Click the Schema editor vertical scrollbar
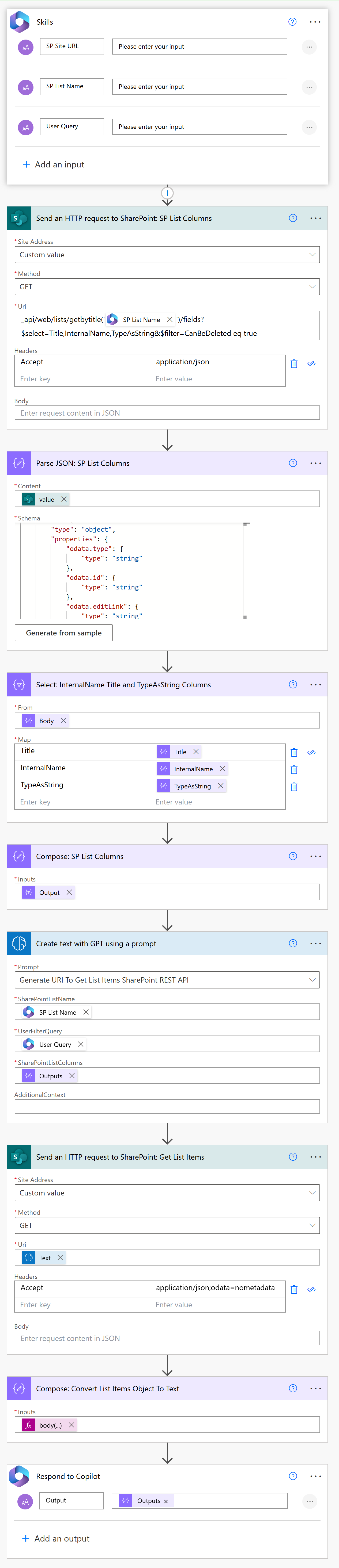This screenshot has width=339, height=1568. pos(245,570)
